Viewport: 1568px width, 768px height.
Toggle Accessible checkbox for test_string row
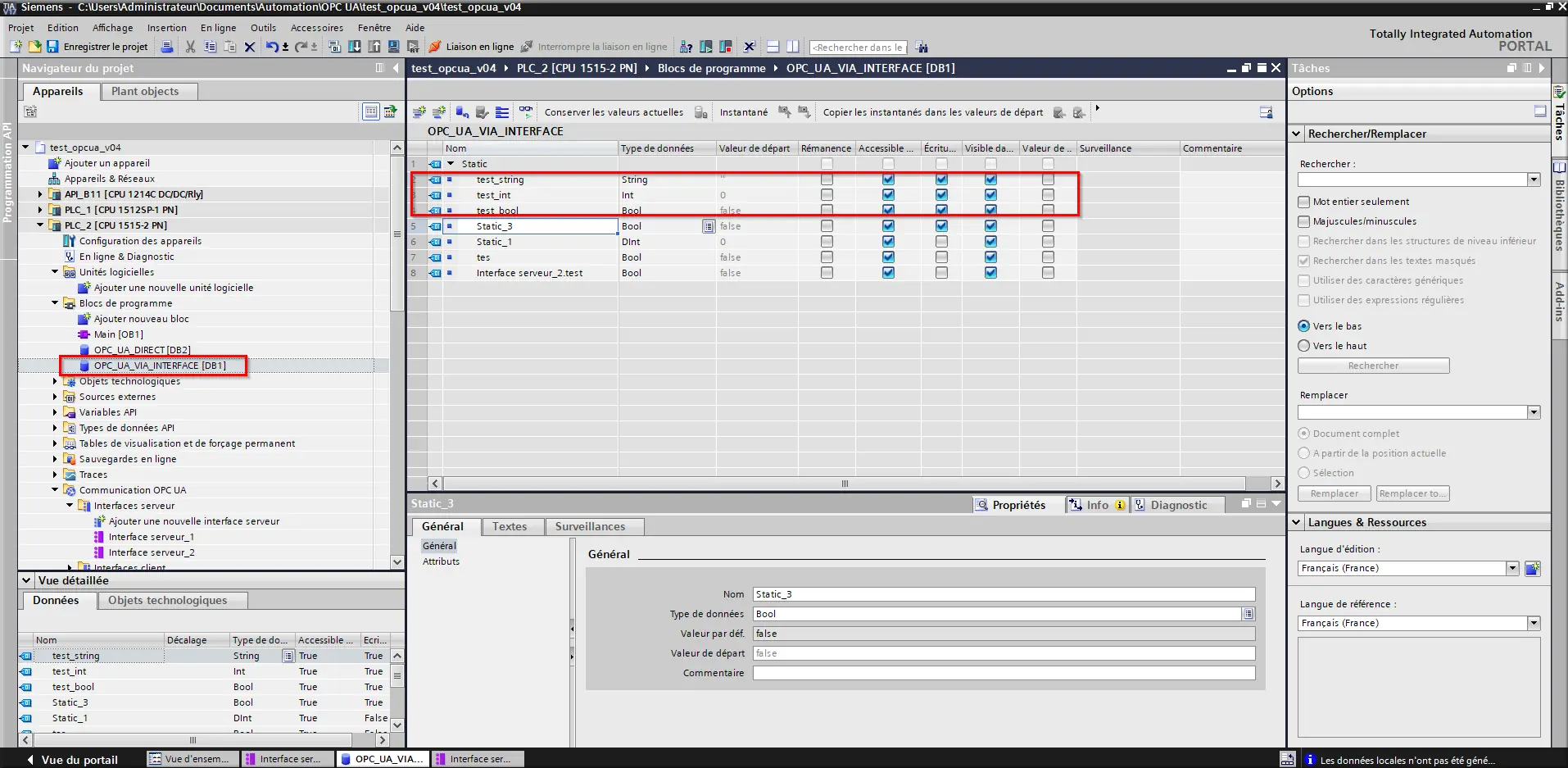tap(888, 180)
